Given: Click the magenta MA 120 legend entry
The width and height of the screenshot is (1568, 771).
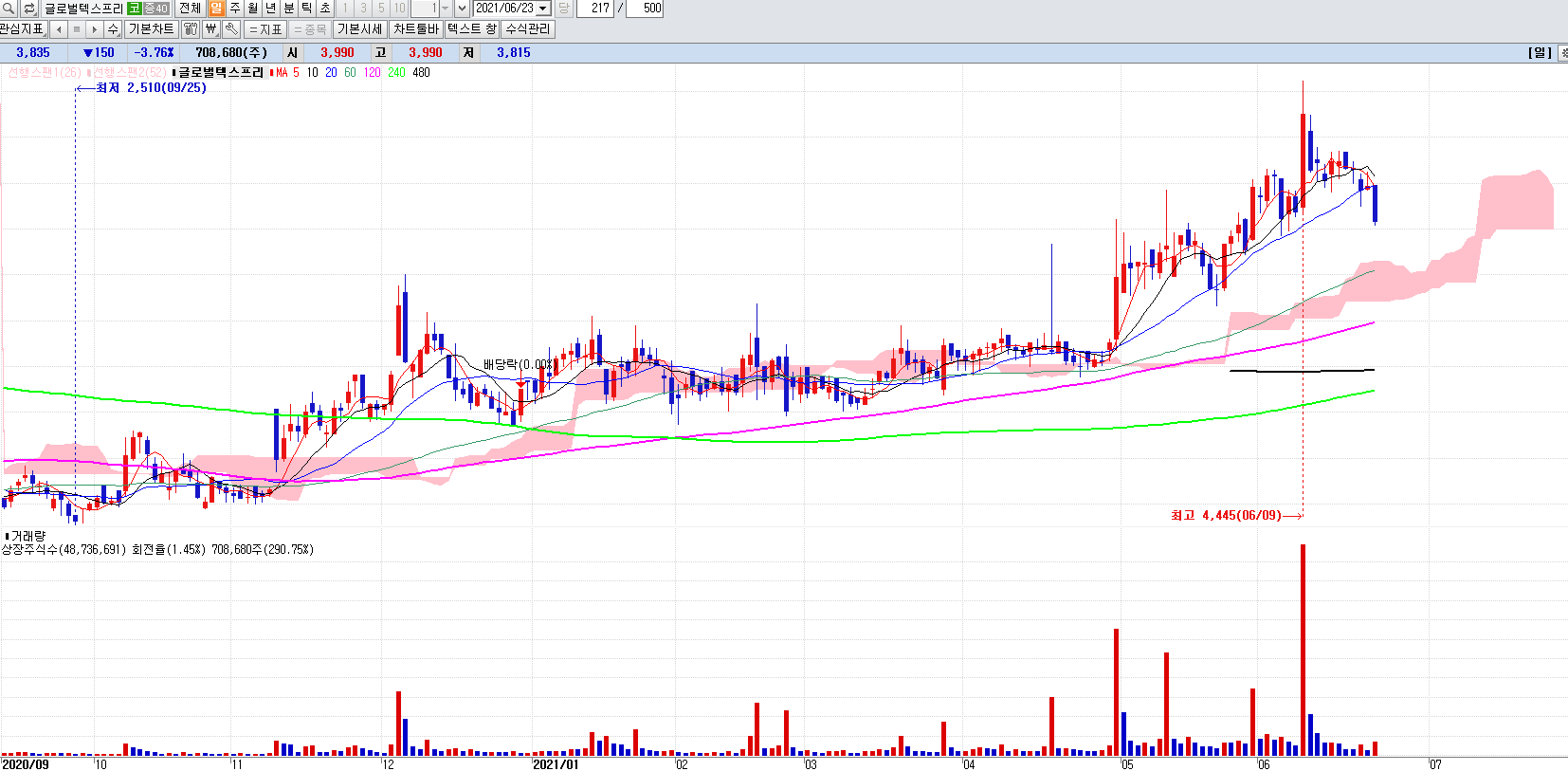Looking at the screenshot, I should tap(373, 73).
